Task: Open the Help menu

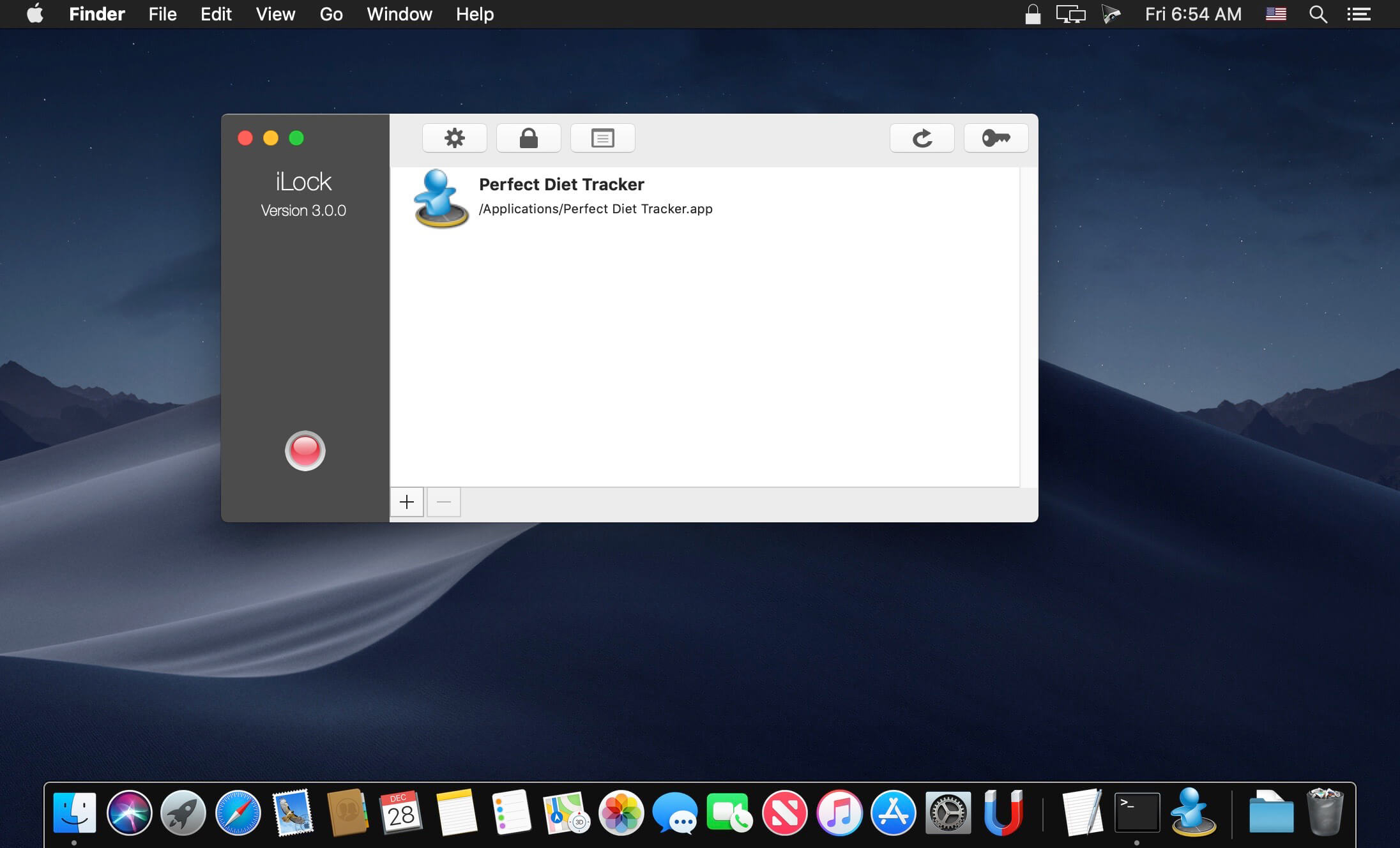Action: 475,14
